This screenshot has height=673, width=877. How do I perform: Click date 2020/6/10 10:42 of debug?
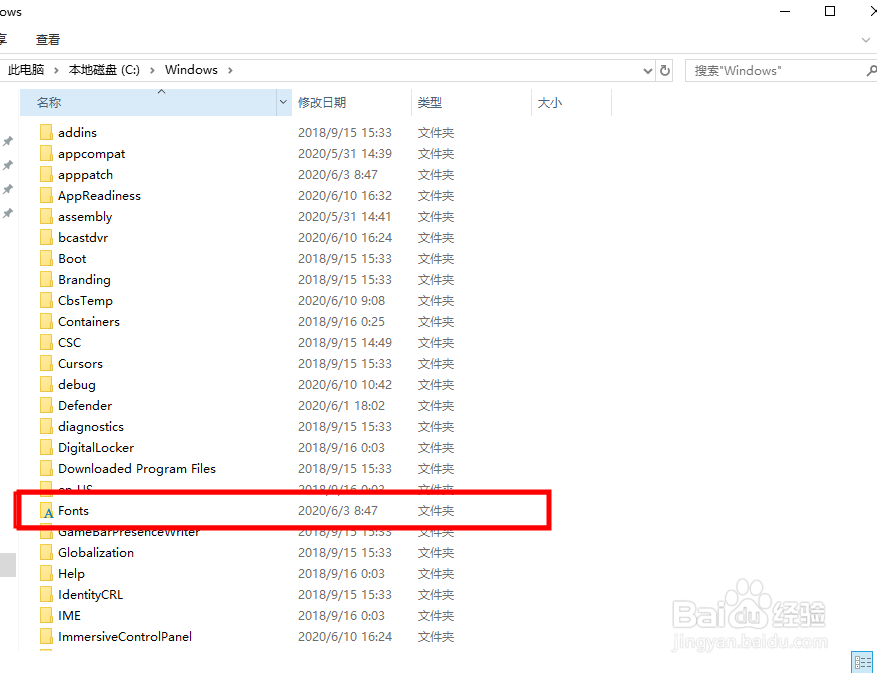click(345, 384)
